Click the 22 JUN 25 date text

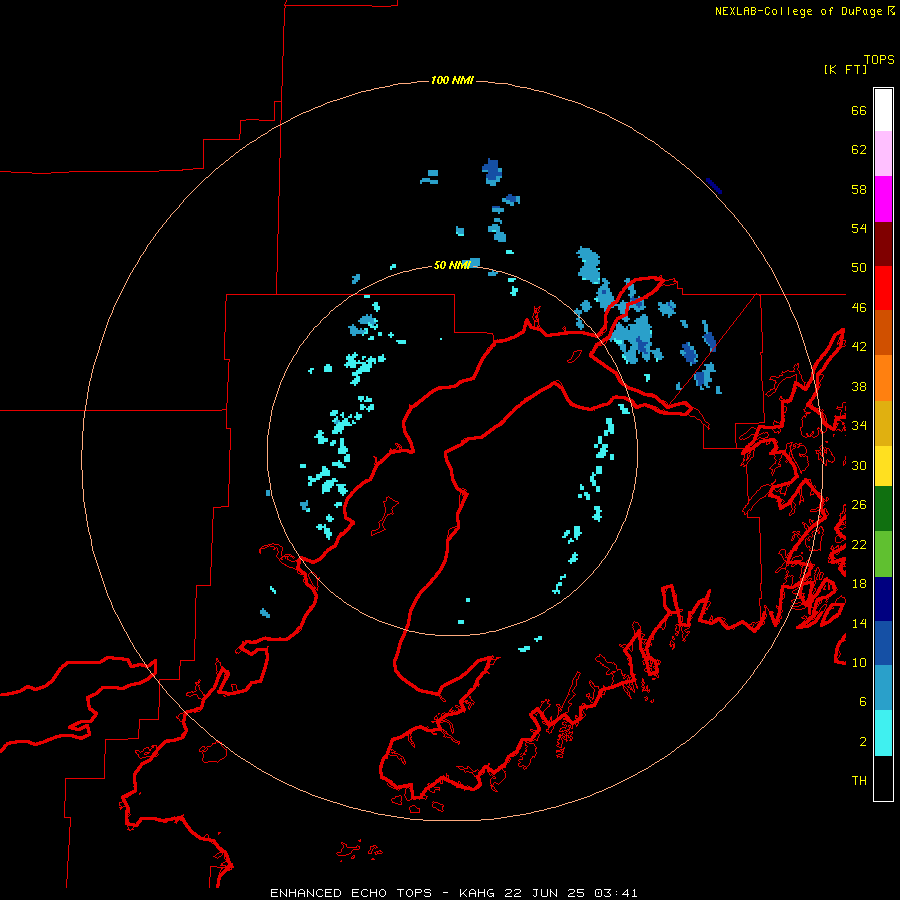click(544, 893)
